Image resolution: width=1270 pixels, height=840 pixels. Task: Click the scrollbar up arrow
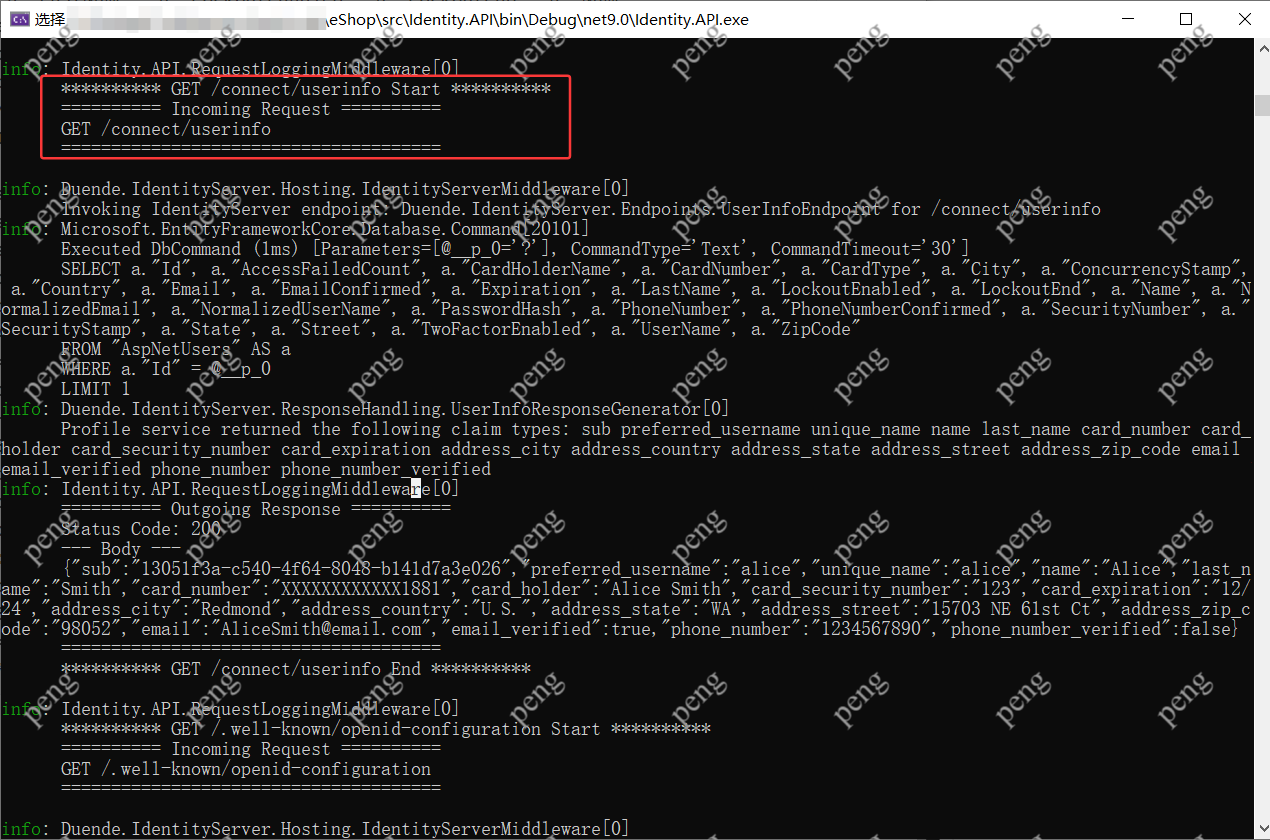click(1260, 47)
